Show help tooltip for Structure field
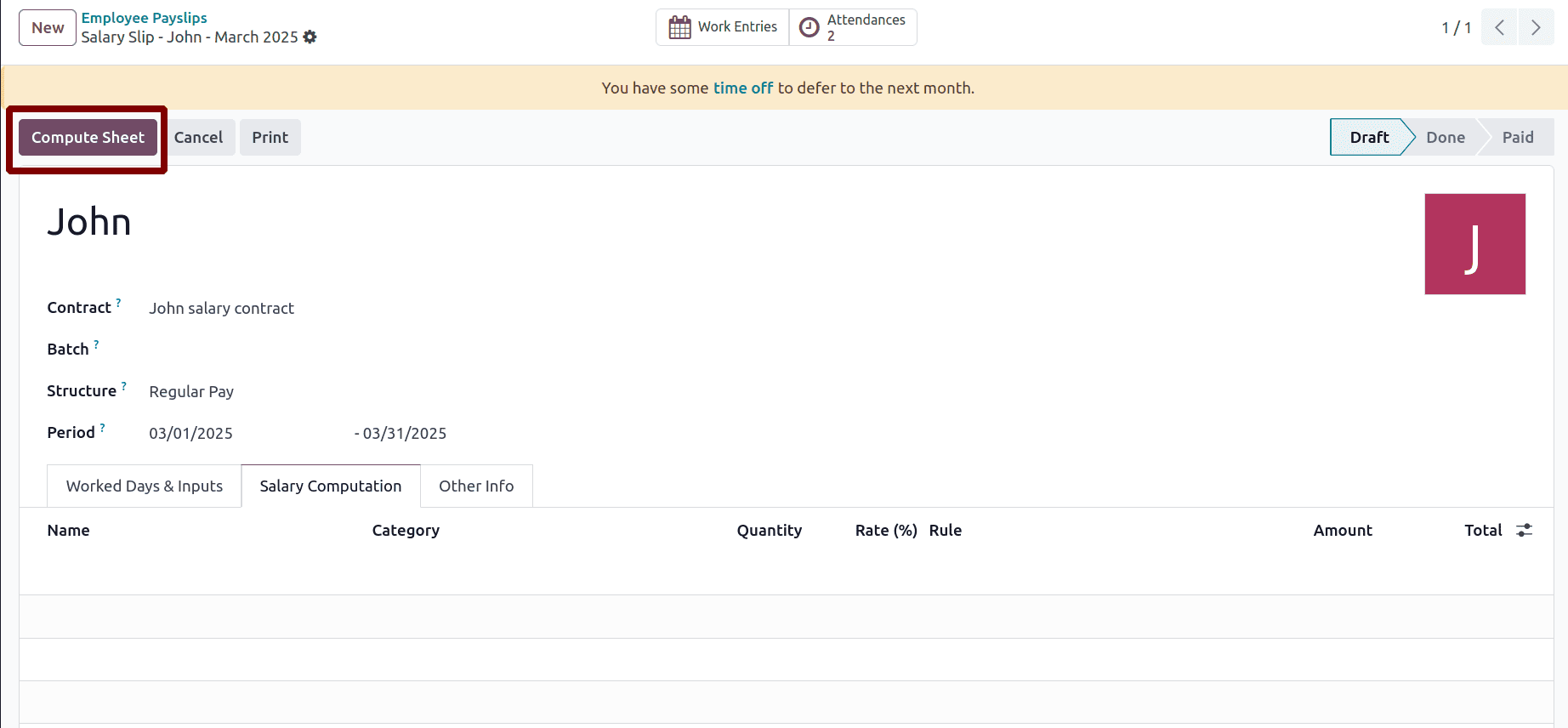The image size is (1568, 728). (x=124, y=386)
